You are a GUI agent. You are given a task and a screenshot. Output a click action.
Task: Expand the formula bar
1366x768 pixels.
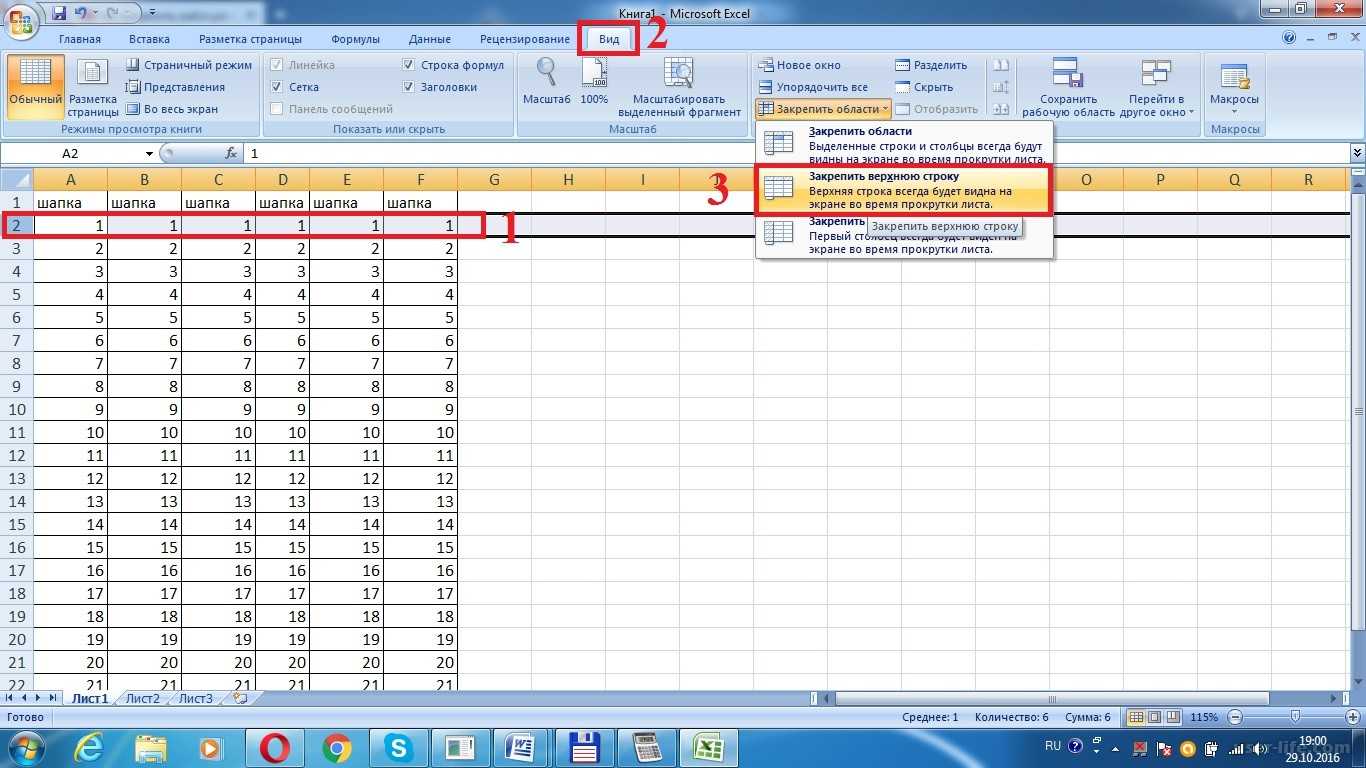[1357, 153]
